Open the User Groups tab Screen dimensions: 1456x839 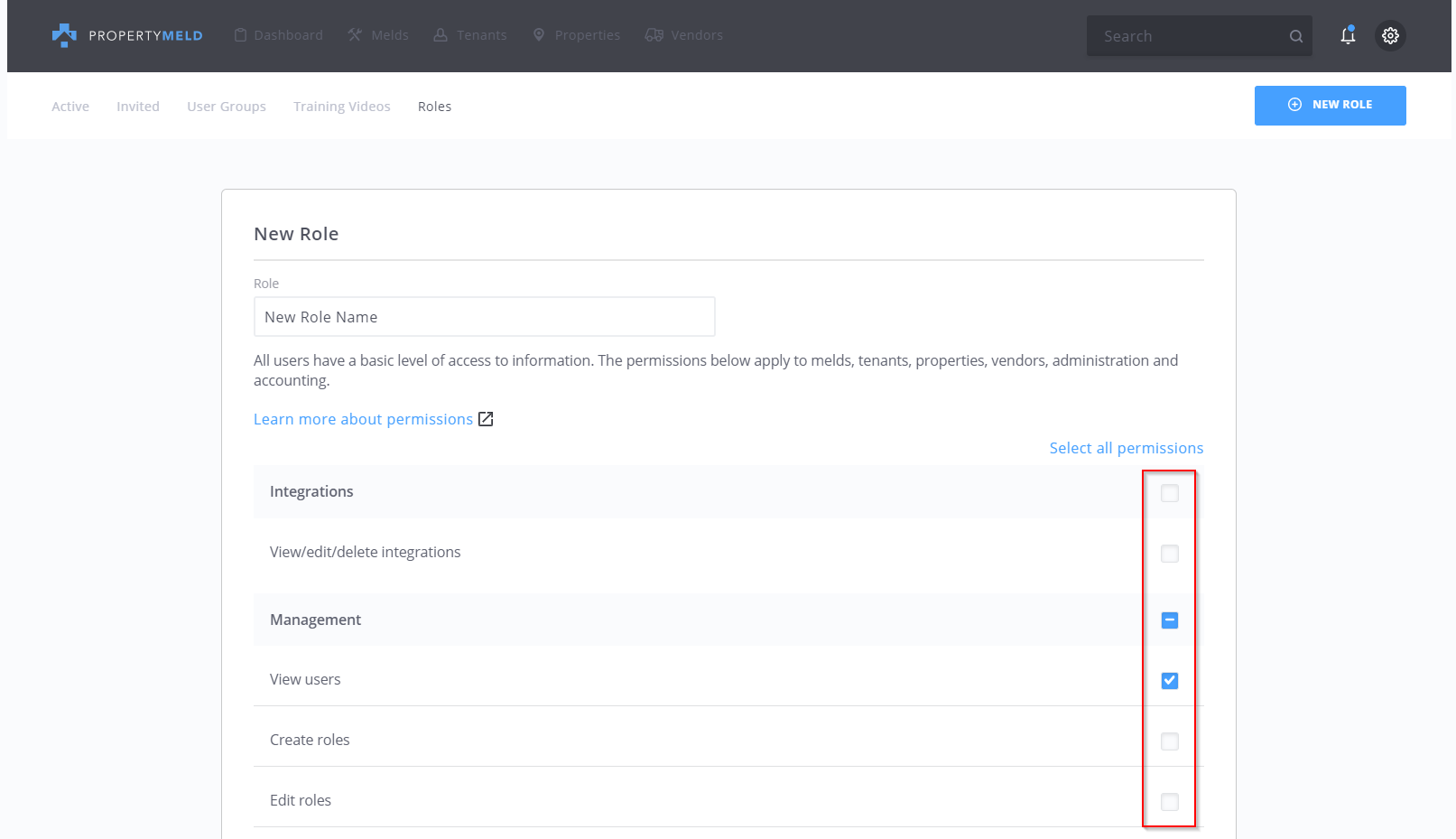[x=227, y=107]
